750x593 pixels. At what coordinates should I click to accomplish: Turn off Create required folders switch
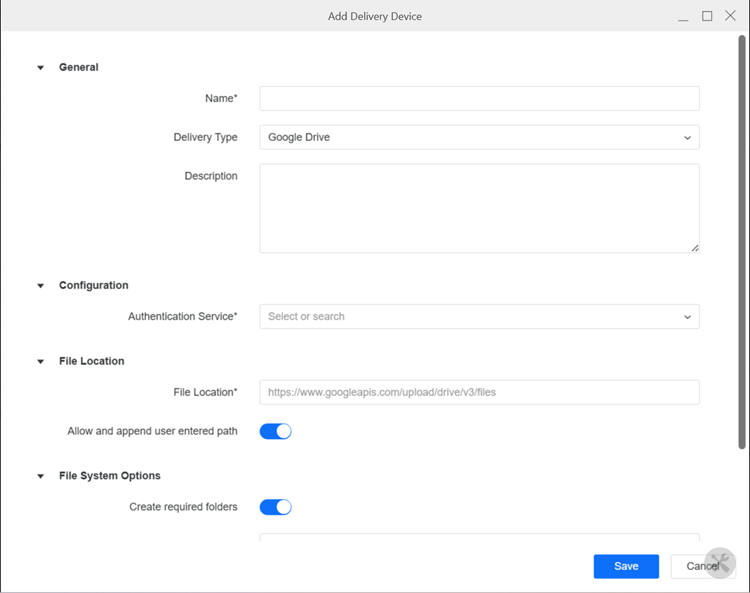[275, 507]
